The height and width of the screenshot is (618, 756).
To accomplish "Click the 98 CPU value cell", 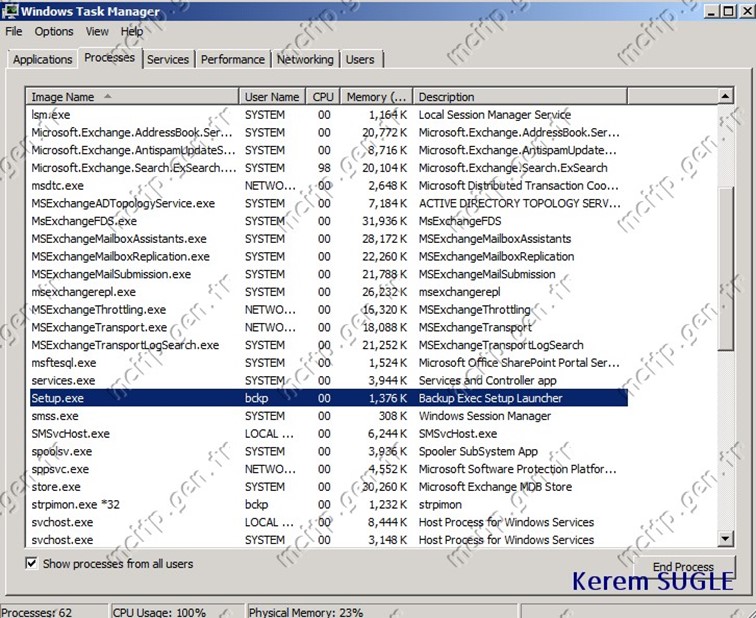I will click(324, 168).
